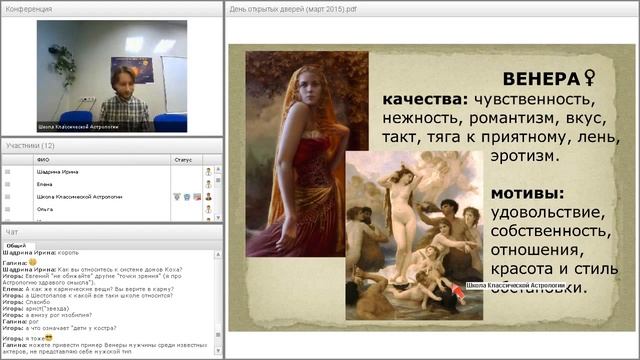Click participants list scroll down arrow
Image resolution: width=640 pixels, height=360 pixels.
[218, 218]
